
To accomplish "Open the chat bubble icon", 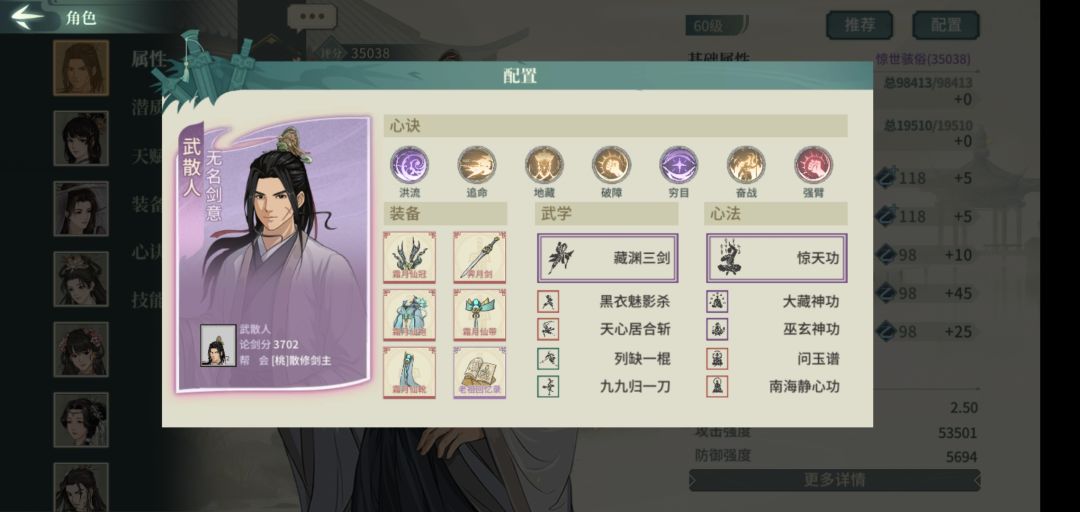I will (x=311, y=18).
